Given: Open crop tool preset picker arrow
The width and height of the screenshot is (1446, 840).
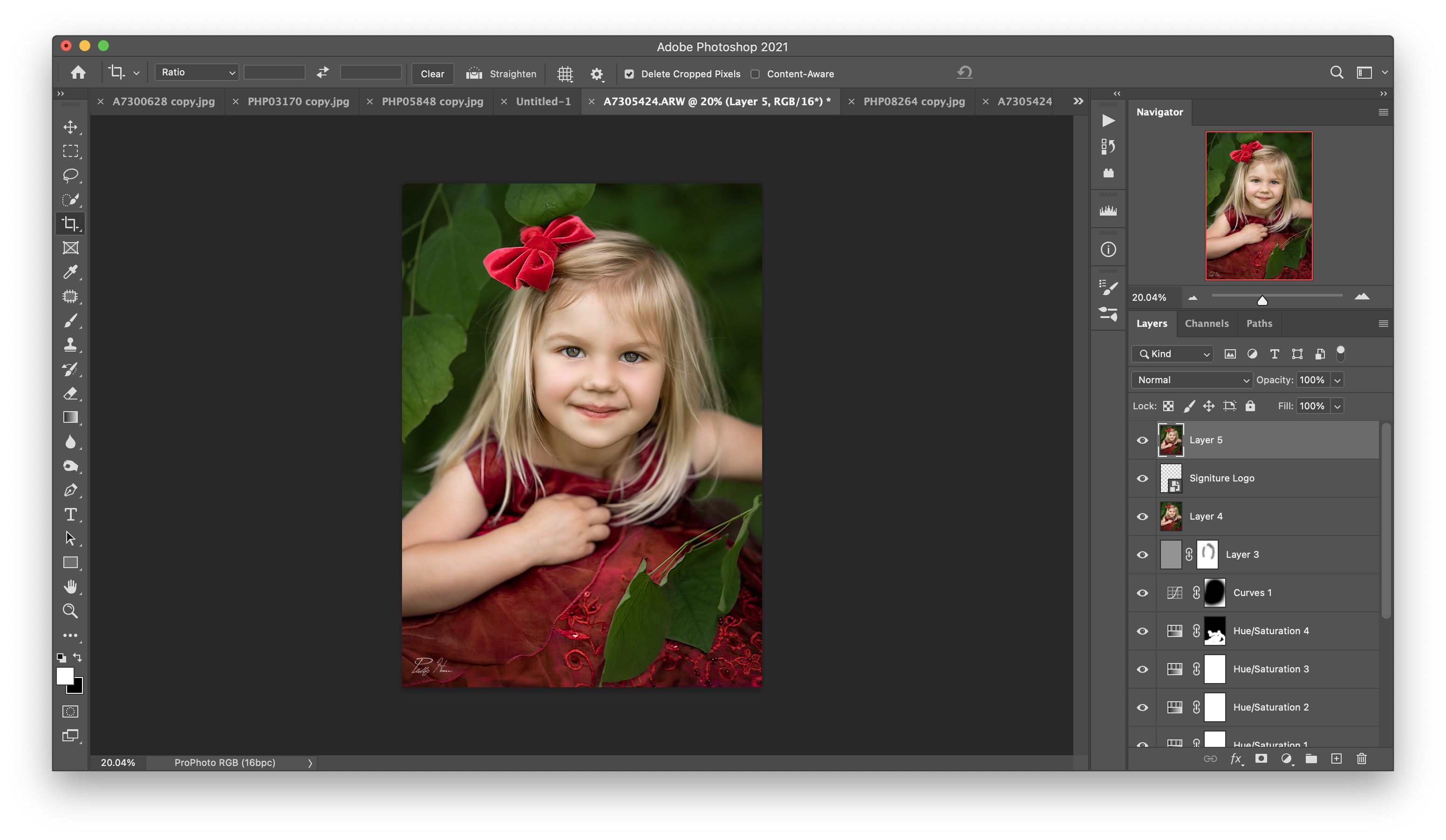Looking at the screenshot, I should pyautogui.click(x=136, y=73).
